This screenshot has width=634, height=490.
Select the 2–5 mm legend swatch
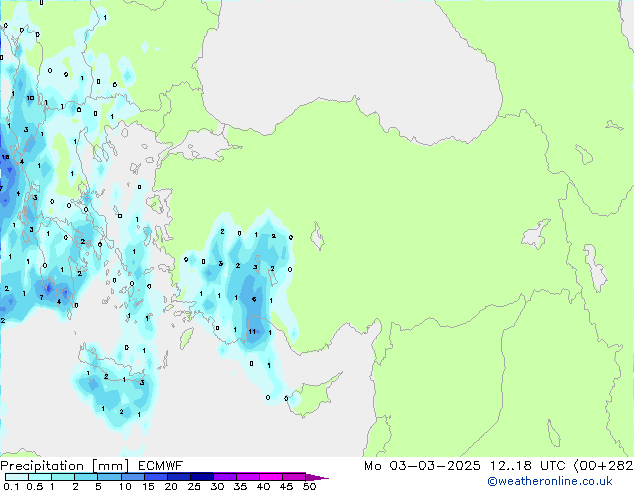[x=86, y=477]
